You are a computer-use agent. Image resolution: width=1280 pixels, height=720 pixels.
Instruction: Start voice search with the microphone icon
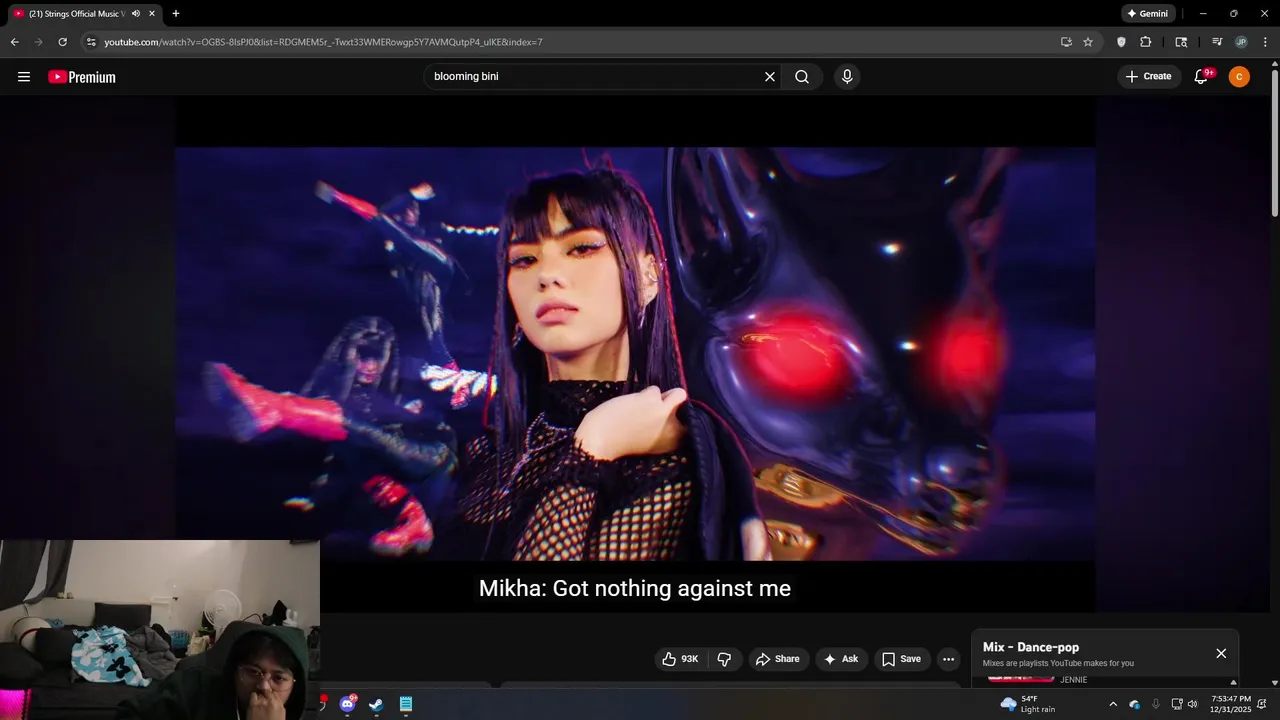coord(847,77)
